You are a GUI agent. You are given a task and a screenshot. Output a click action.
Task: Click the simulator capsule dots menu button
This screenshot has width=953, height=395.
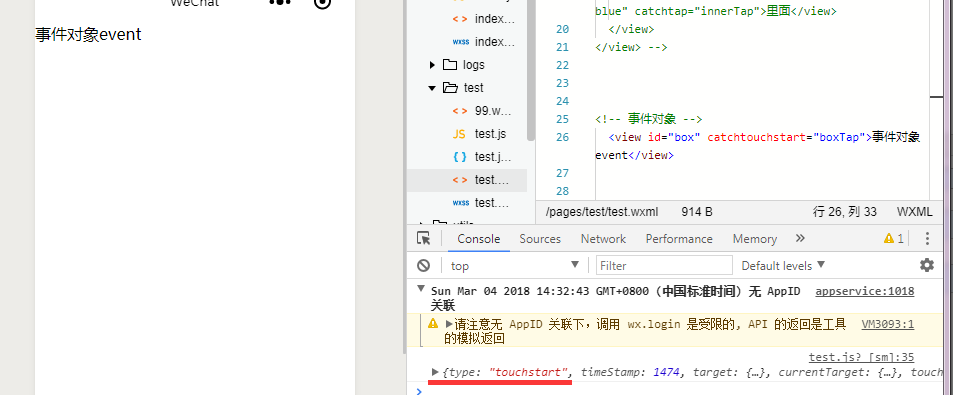click(280, 2)
